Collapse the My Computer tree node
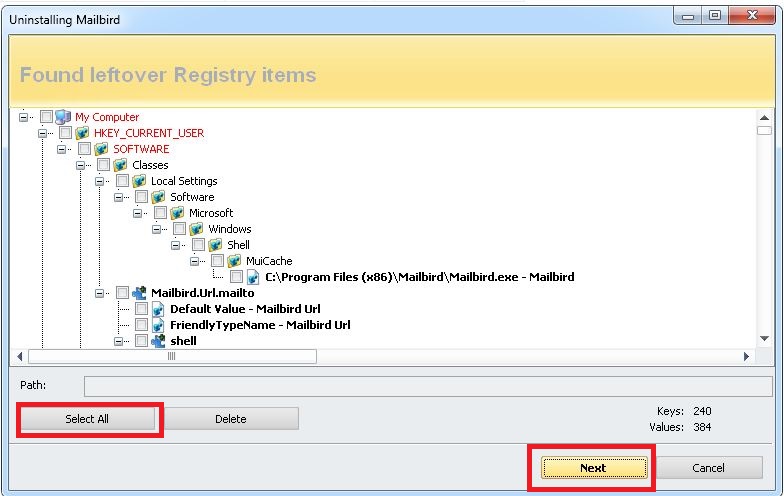784x496 pixels. [23, 118]
